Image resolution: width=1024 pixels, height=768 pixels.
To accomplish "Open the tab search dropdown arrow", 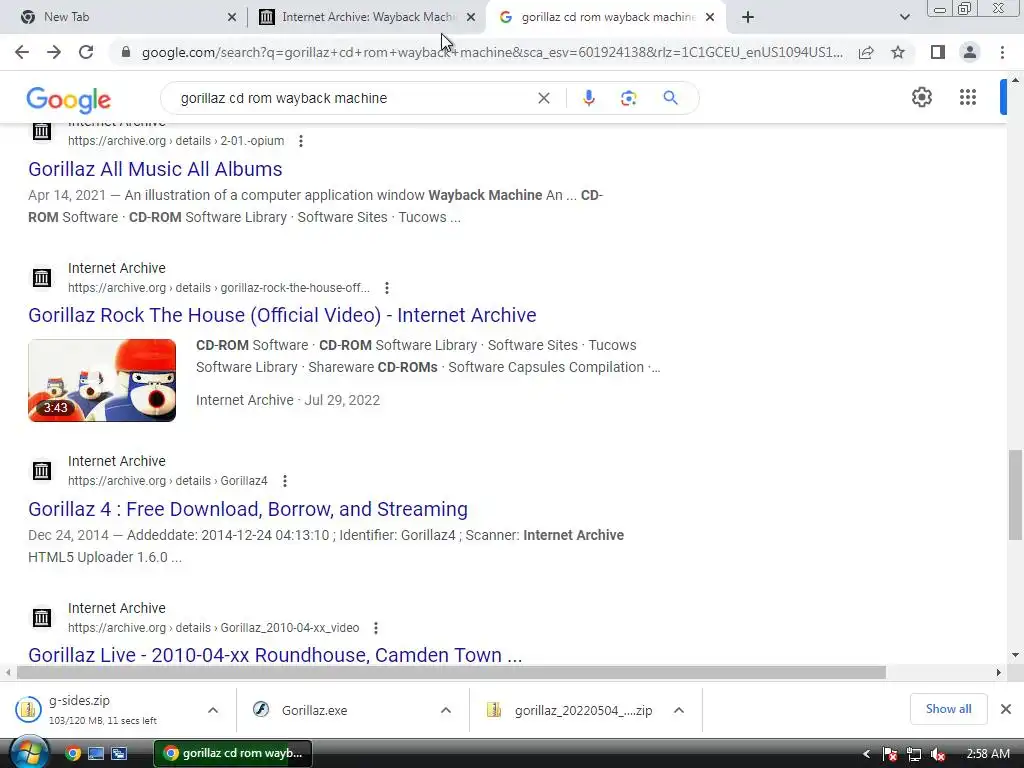I will 904,17.
